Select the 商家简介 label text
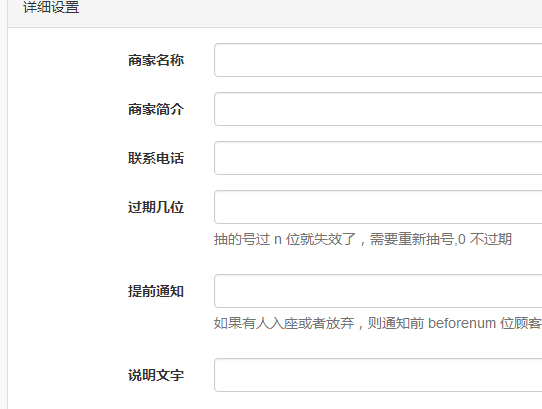This screenshot has width=542, height=409. coord(156,109)
